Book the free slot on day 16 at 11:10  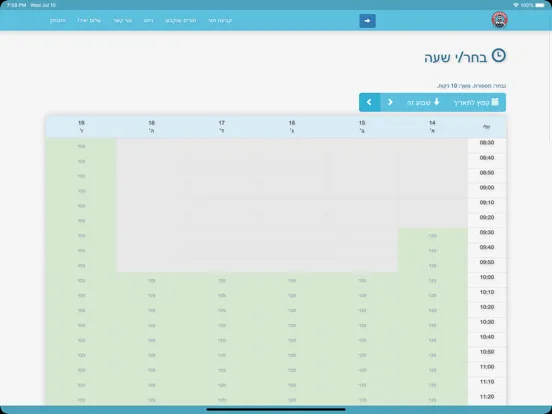tap(292, 385)
